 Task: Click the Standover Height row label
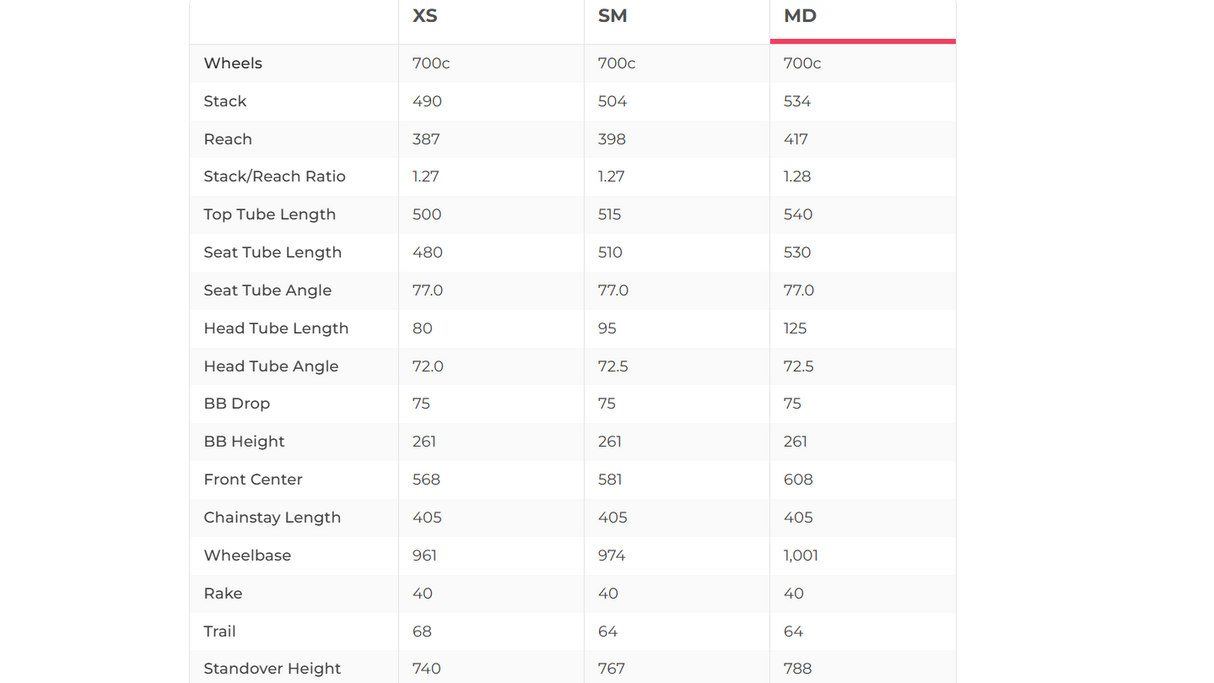coord(272,668)
